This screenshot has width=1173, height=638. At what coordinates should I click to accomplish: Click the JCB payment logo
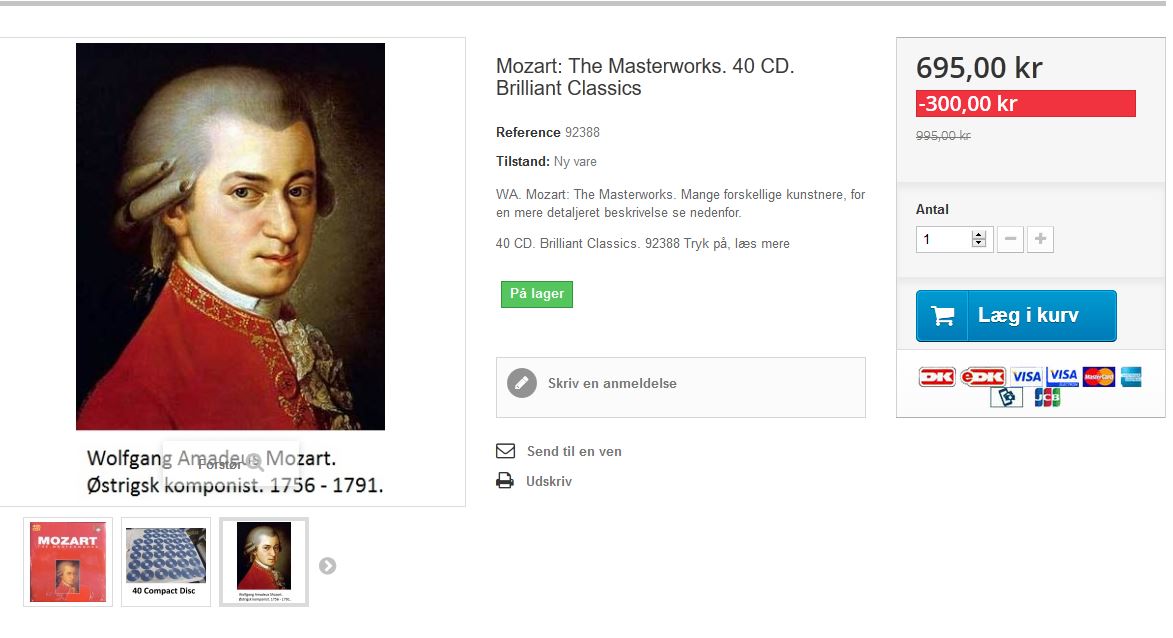coord(1047,397)
